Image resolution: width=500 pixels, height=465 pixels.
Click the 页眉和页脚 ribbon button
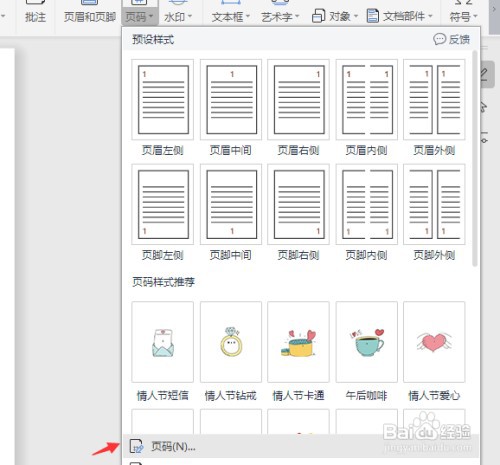90,17
